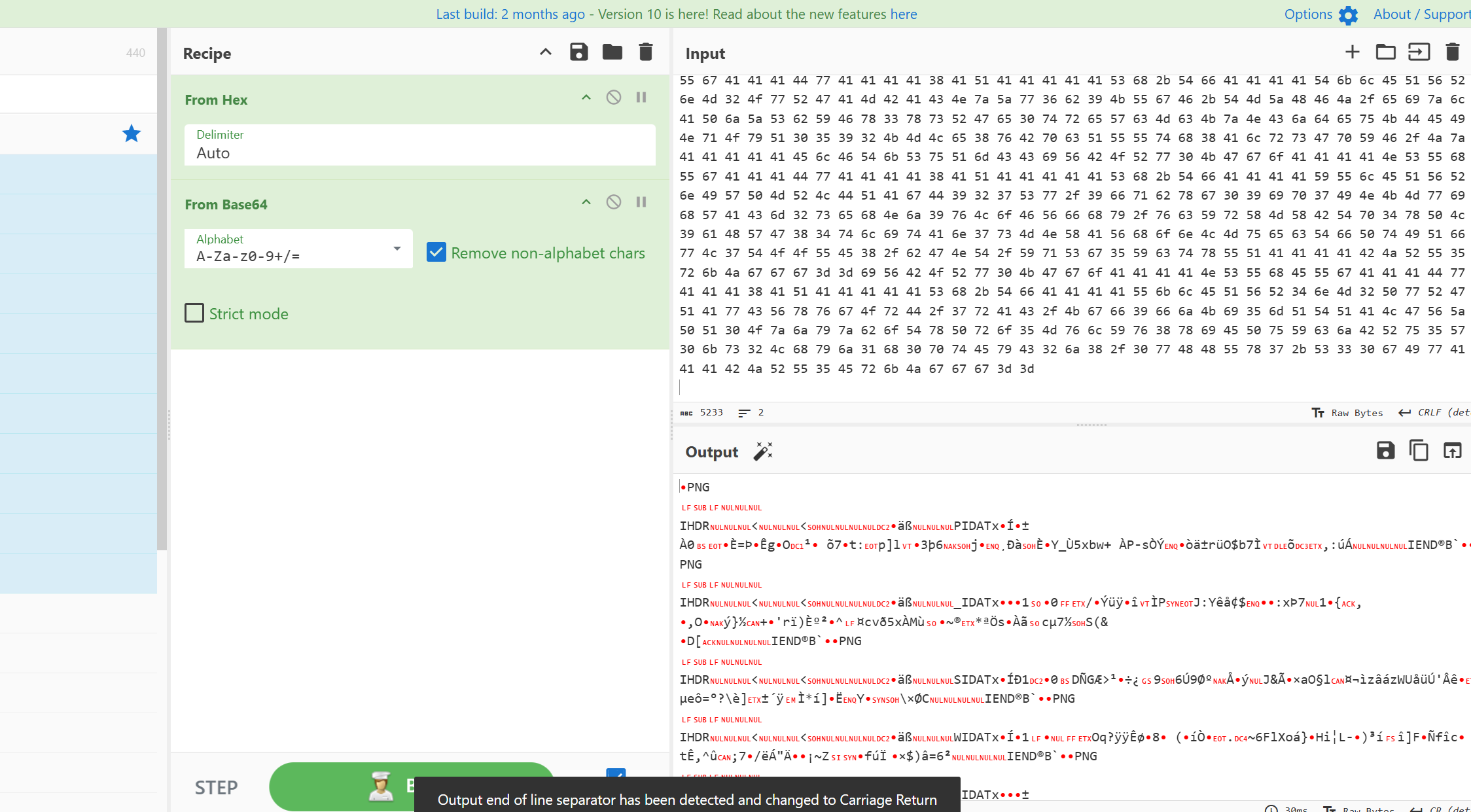Uncheck Remove non-alphabet chars

point(436,253)
